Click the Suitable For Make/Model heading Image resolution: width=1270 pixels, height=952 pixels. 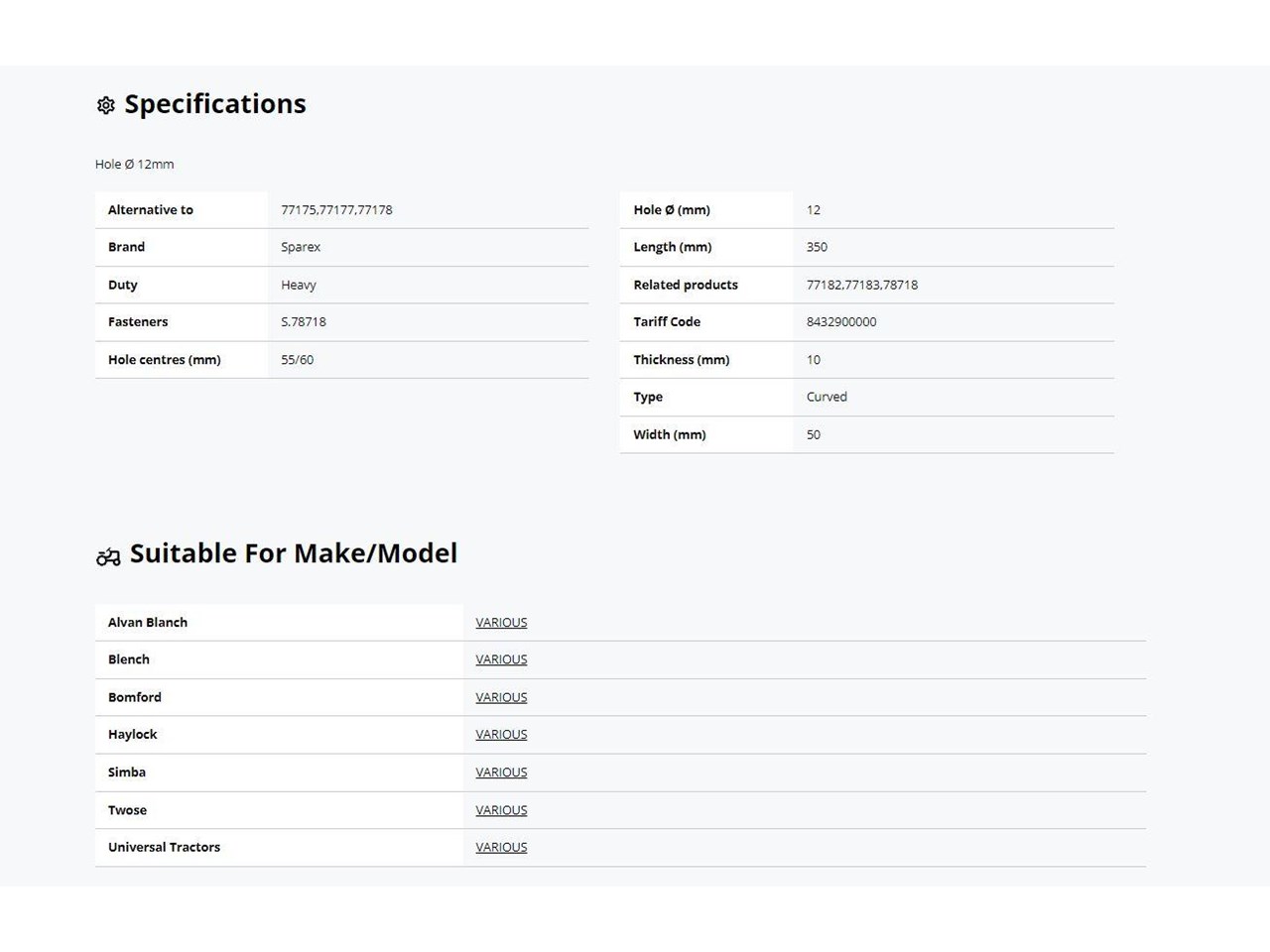coord(294,553)
